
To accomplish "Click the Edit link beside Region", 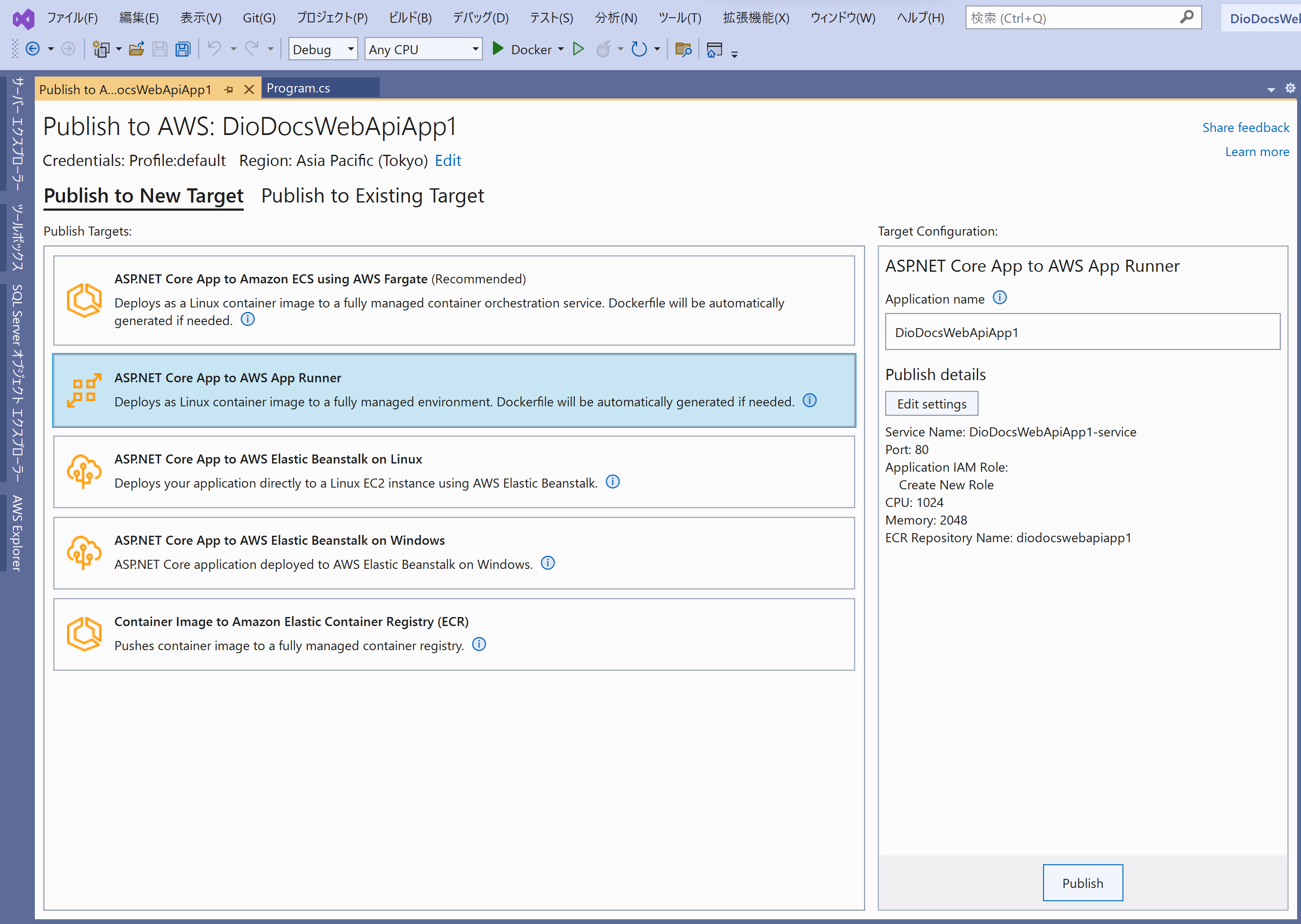I will [448, 160].
